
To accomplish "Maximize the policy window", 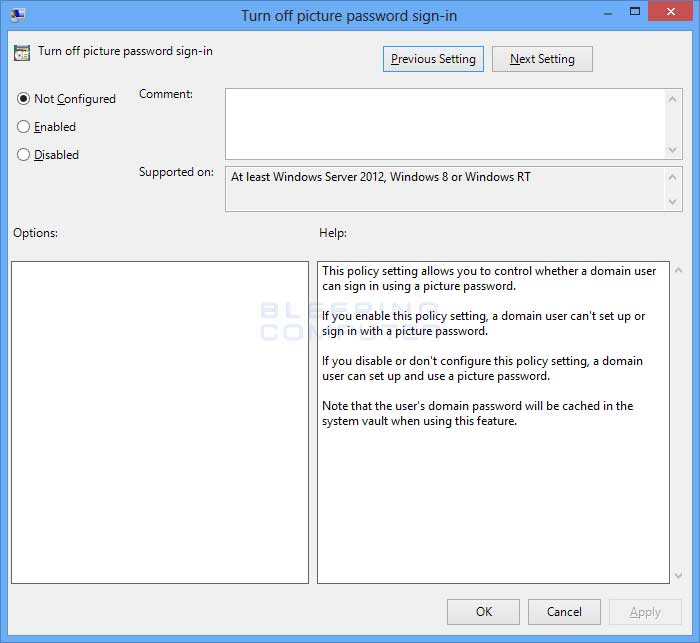I will pyautogui.click(x=635, y=12).
